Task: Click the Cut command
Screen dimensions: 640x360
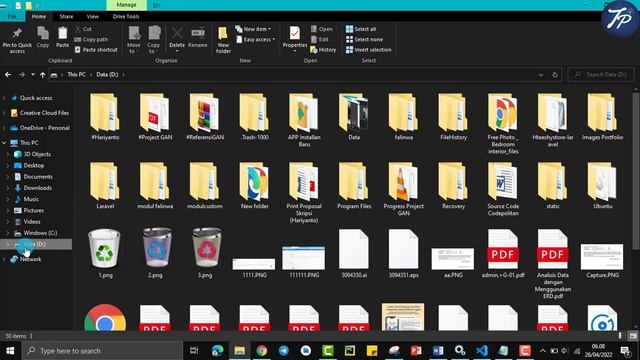Action: click(x=83, y=29)
